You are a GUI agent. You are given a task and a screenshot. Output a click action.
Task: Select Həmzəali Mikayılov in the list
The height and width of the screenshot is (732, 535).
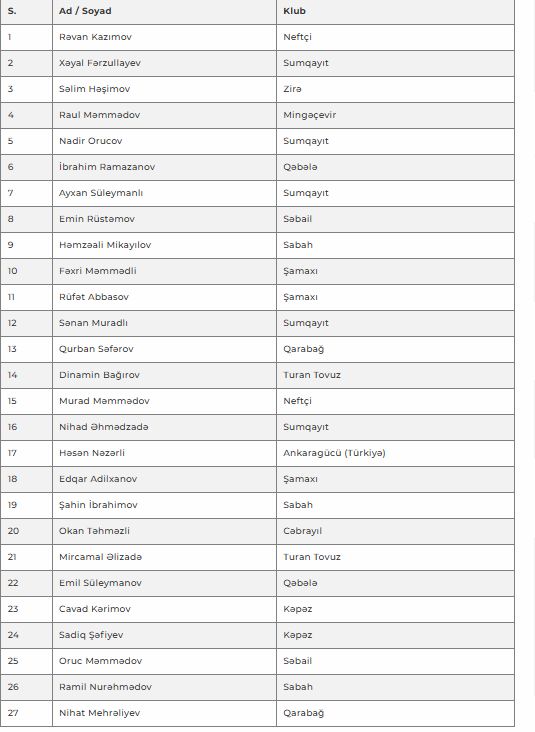(x=105, y=245)
